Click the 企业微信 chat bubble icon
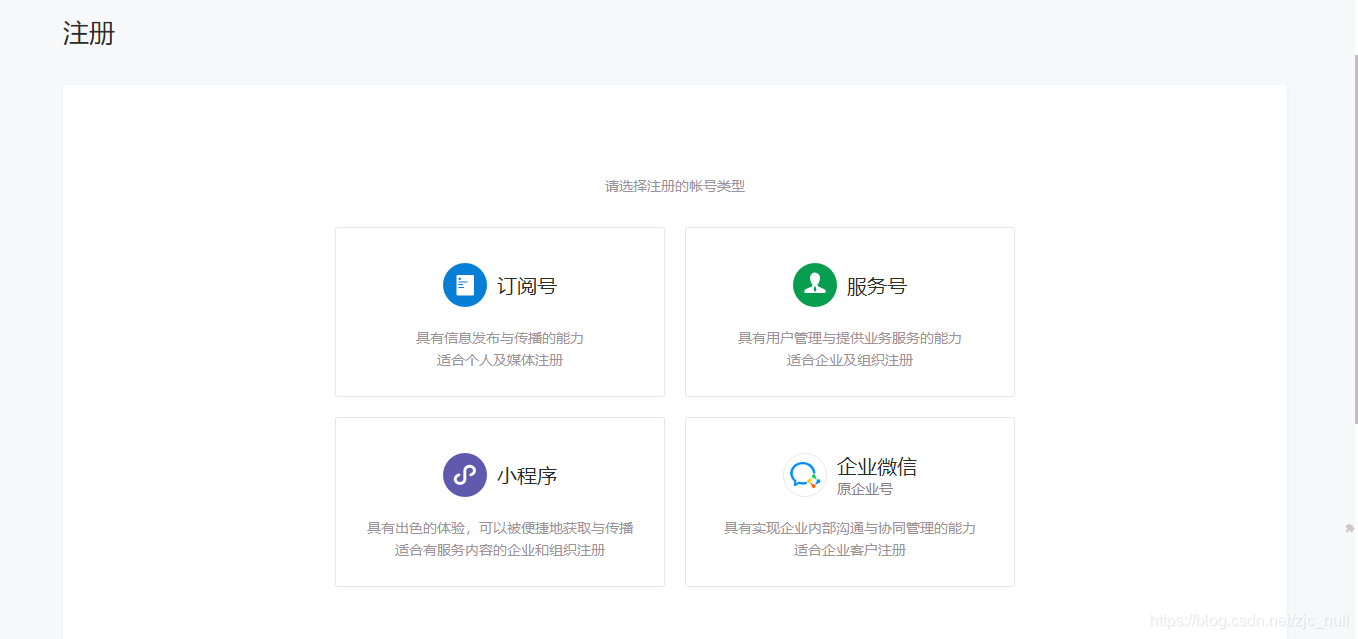Viewport: 1358px width, 639px height. (x=805, y=475)
